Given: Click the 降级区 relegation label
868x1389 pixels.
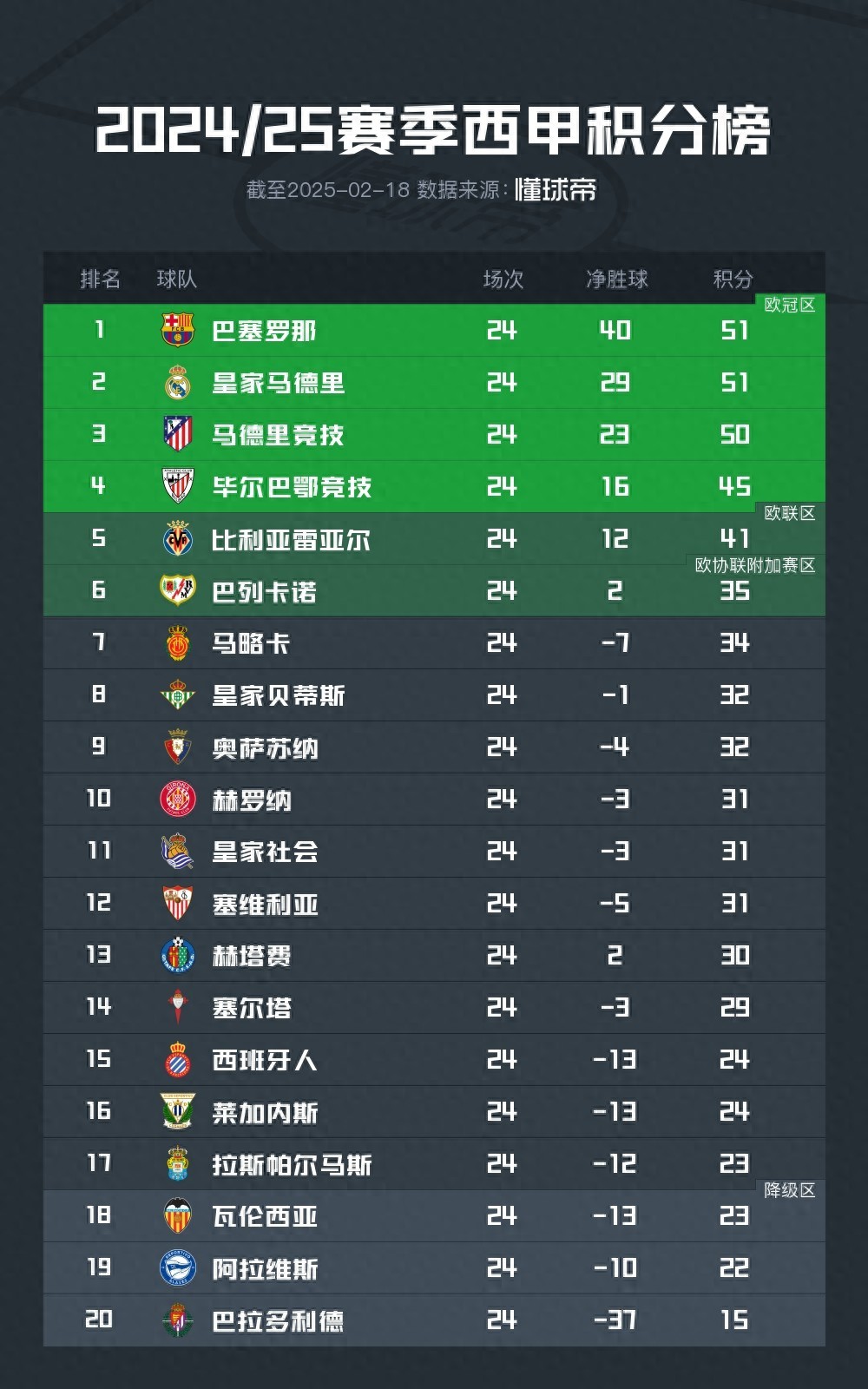Looking at the screenshot, I should (x=789, y=1190).
